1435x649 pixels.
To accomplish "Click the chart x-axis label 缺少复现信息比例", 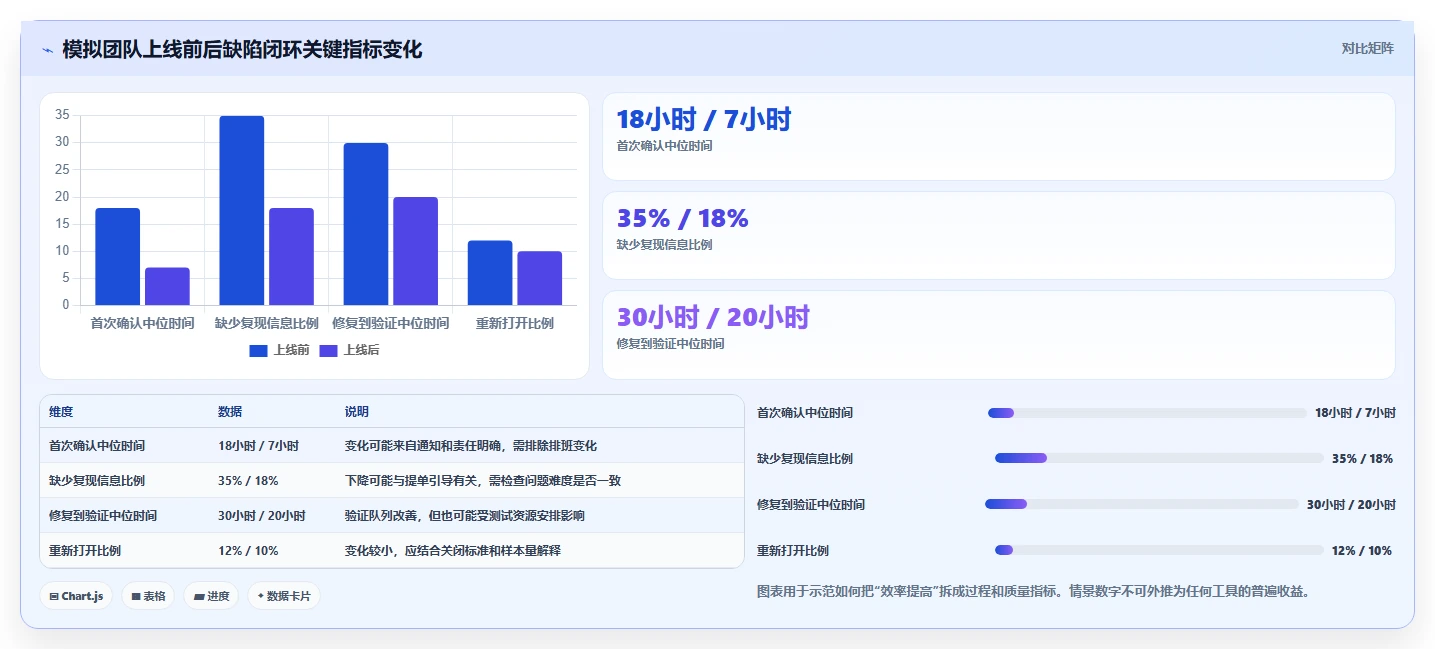I will click(266, 323).
